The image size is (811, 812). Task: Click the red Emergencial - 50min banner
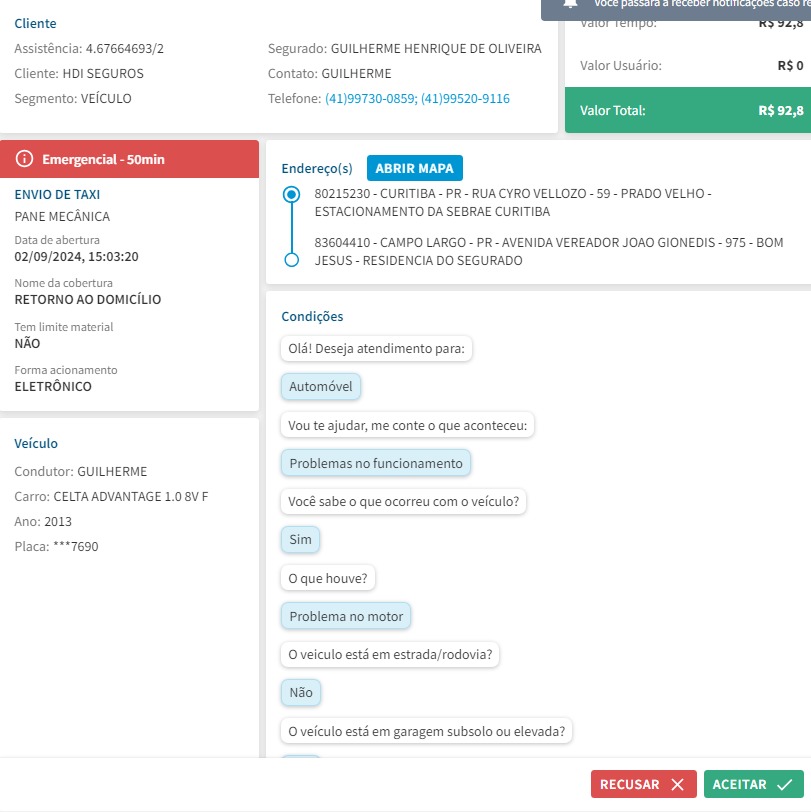pyautogui.click(x=130, y=159)
